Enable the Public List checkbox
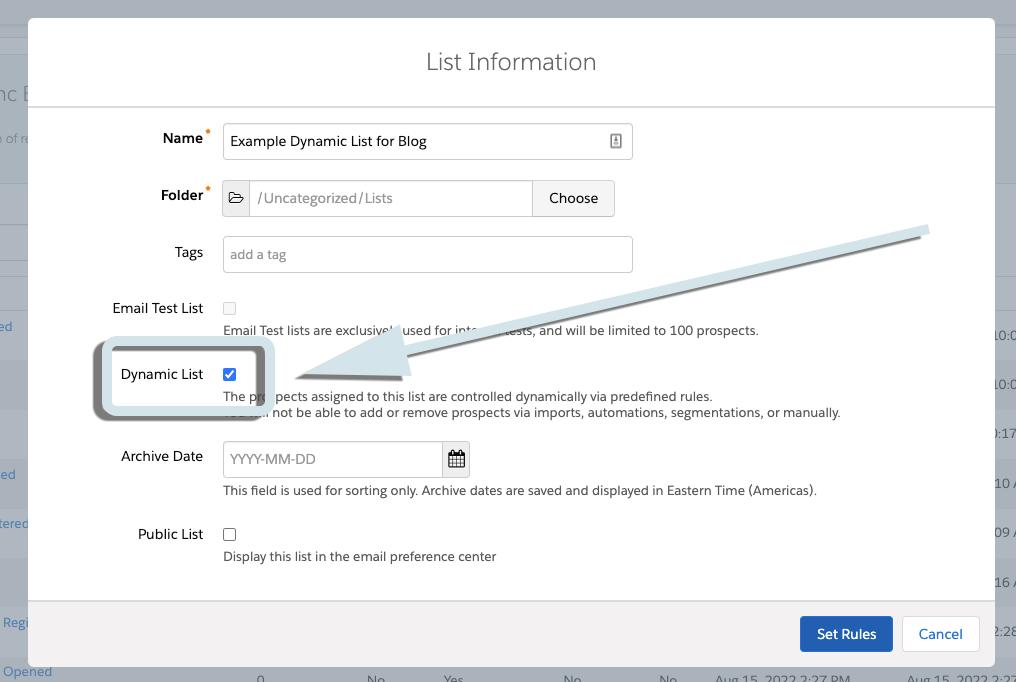1016x682 pixels. 230,535
